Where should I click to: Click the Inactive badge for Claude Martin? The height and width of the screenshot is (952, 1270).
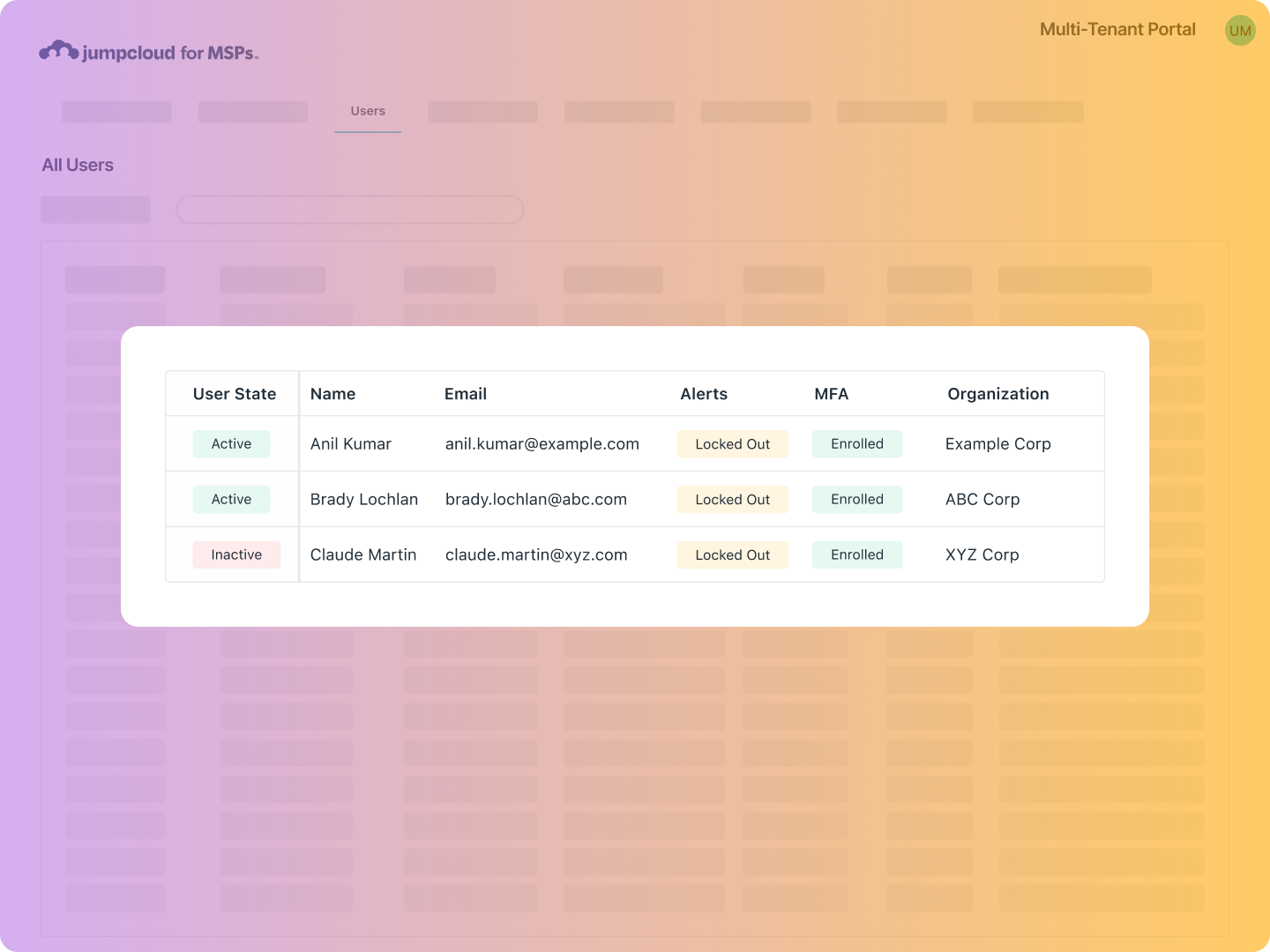coord(236,555)
